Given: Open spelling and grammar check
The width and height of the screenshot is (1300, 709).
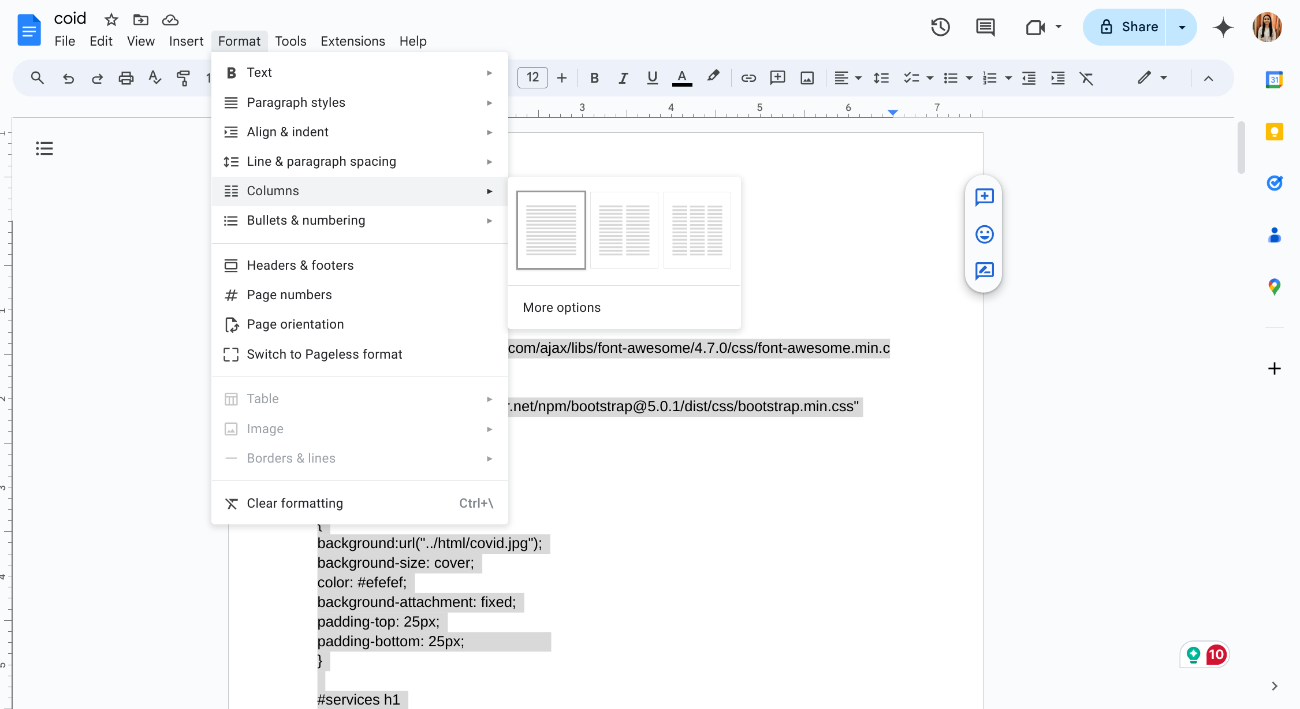Looking at the screenshot, I should click(x=155, y=77).
